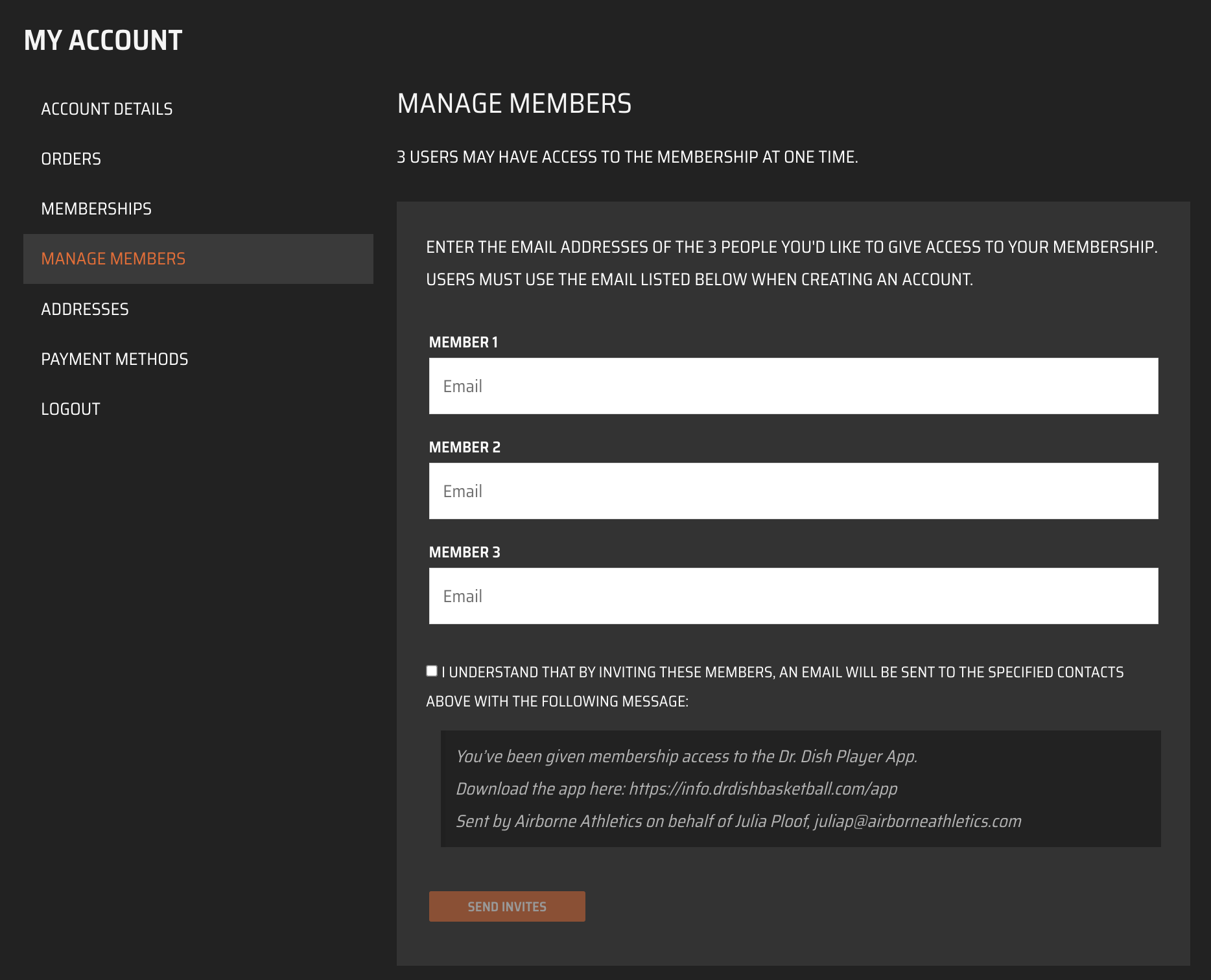Click the Member 3 label

(465, 552)
